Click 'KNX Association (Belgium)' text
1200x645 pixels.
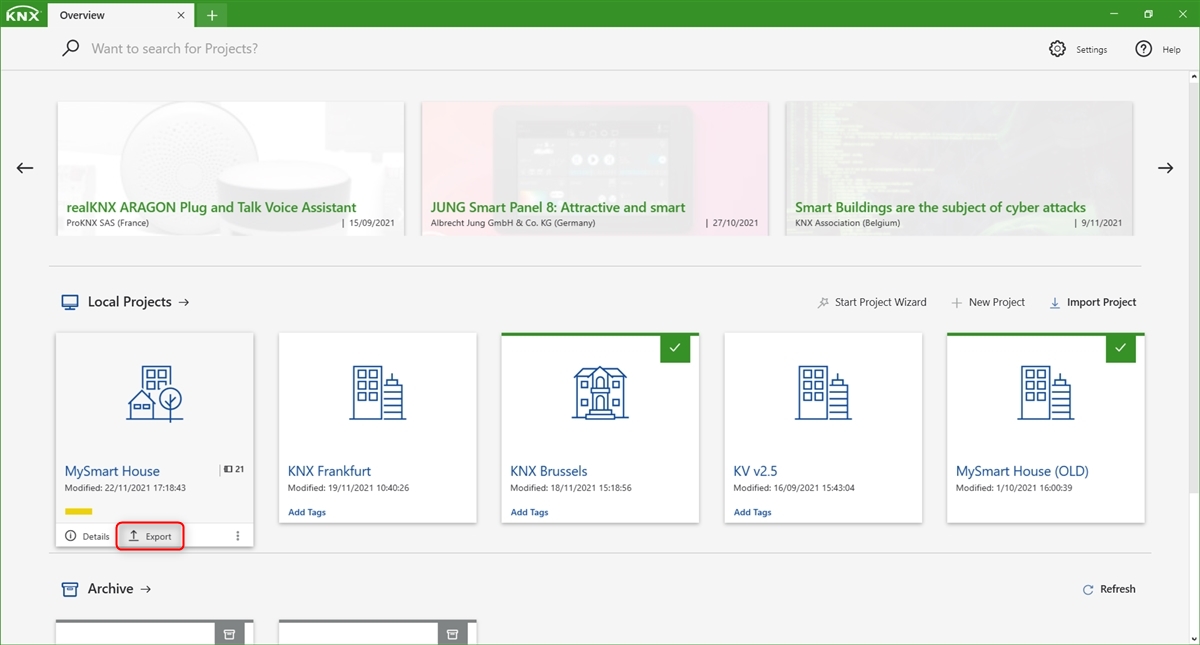coord(847,223)
